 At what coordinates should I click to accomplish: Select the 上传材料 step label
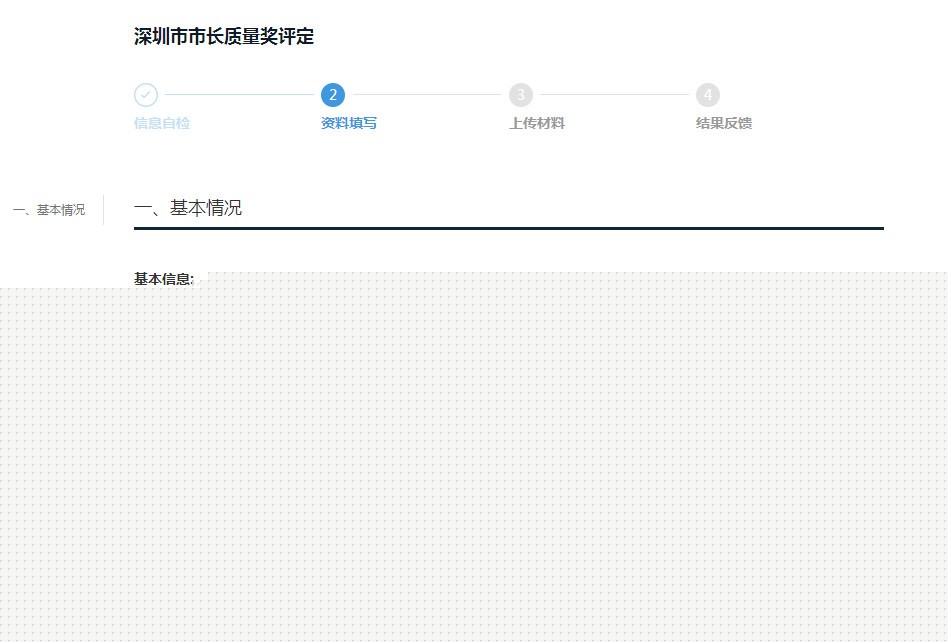click(537, 123)
